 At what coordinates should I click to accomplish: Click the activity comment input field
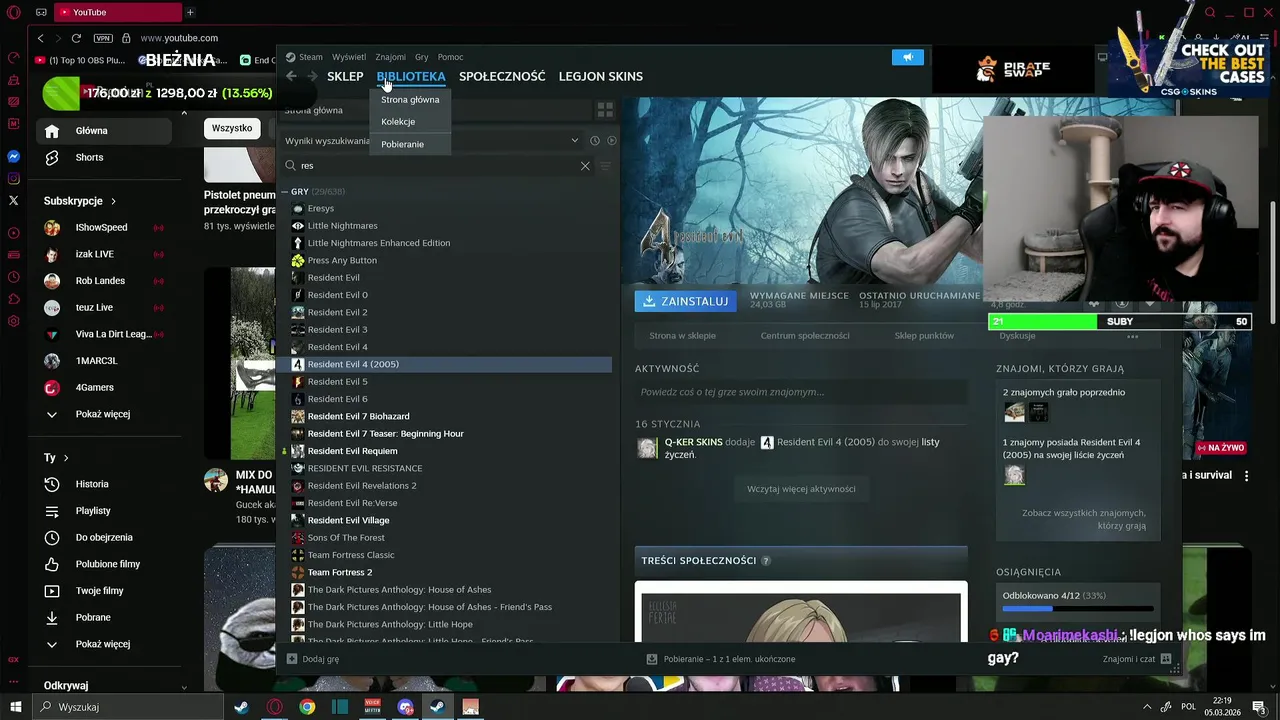click(801, 392)
